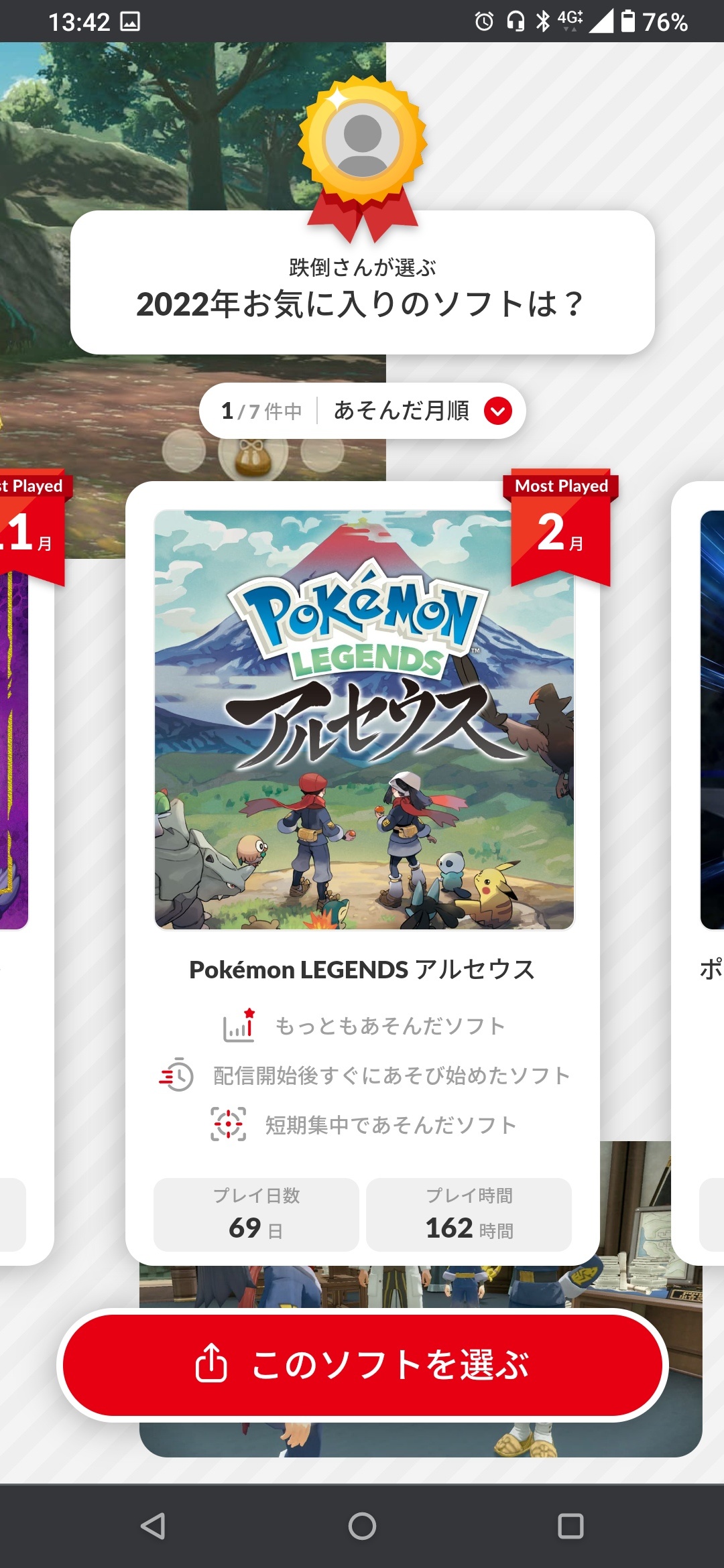Viewport: 724px width, 1568px height.
Task: Select this software with このソフトを選ぶ
Action: coord(363,1365)
